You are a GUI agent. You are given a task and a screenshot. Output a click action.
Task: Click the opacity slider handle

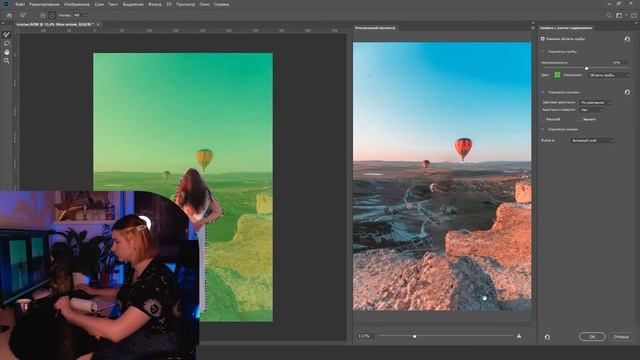point(587,68)
